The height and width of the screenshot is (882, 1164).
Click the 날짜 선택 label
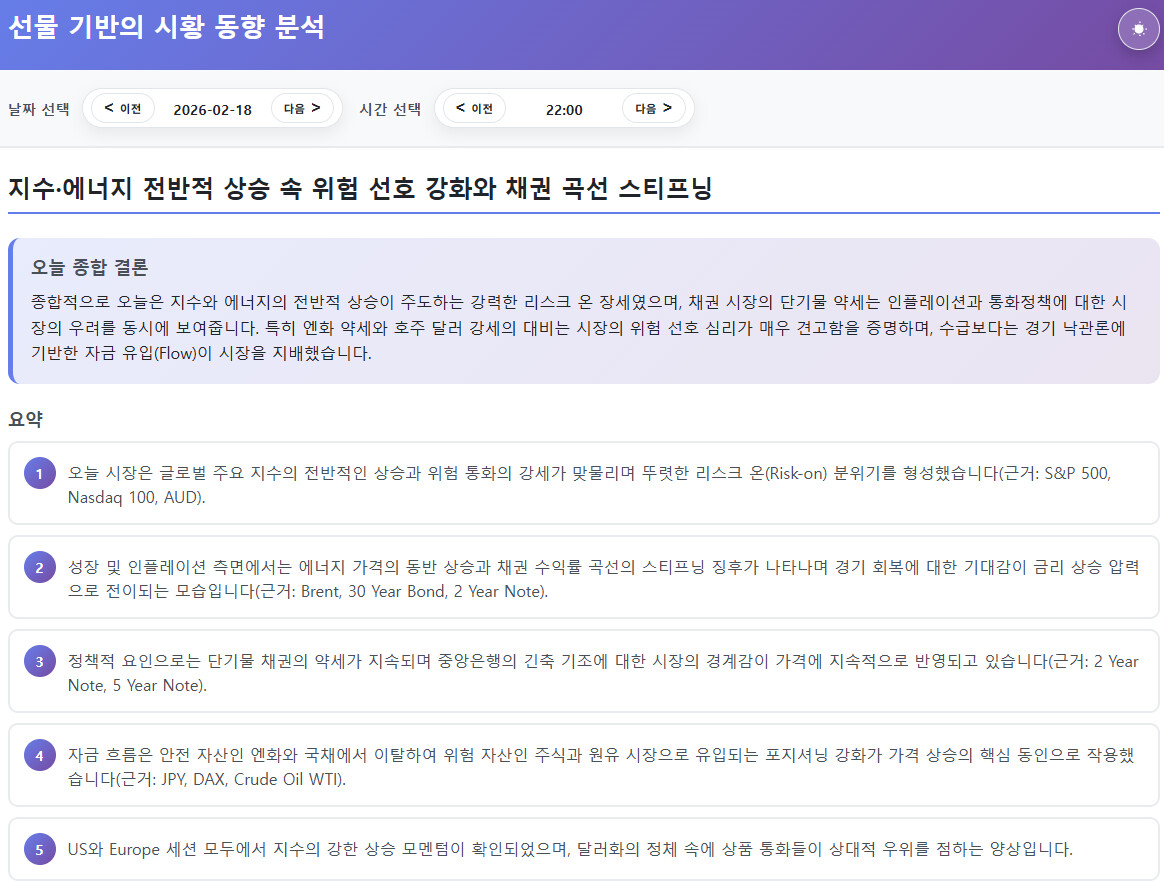tap(39, 109)
